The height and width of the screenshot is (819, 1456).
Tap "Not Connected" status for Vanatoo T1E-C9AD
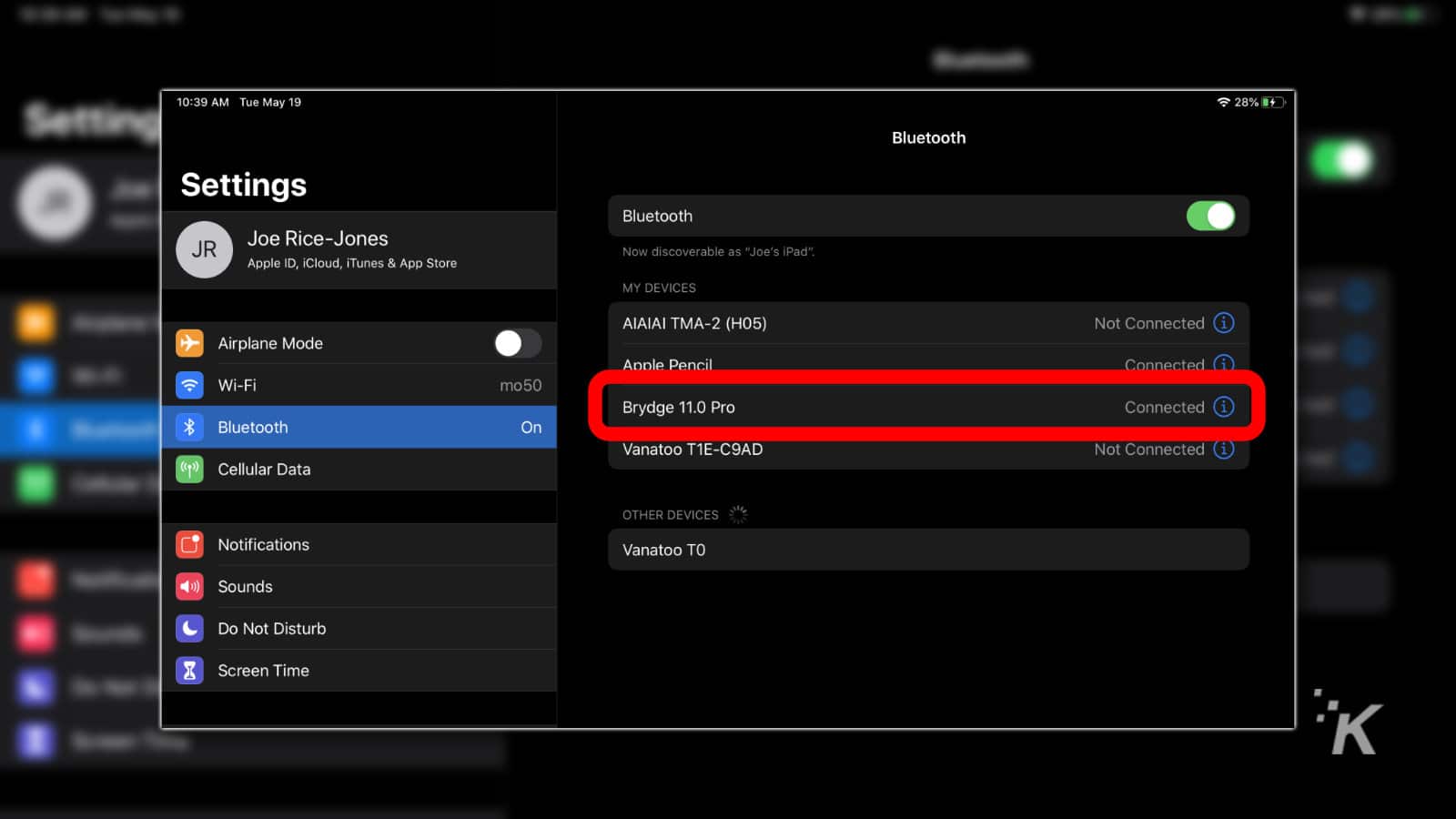1149,449
